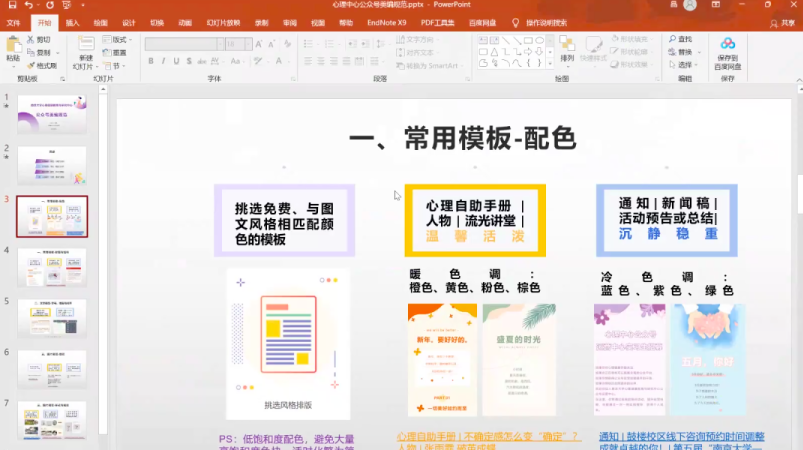803x450 pixels.
Task: Select the text box shape in shapes gallery
Action: 483,40
